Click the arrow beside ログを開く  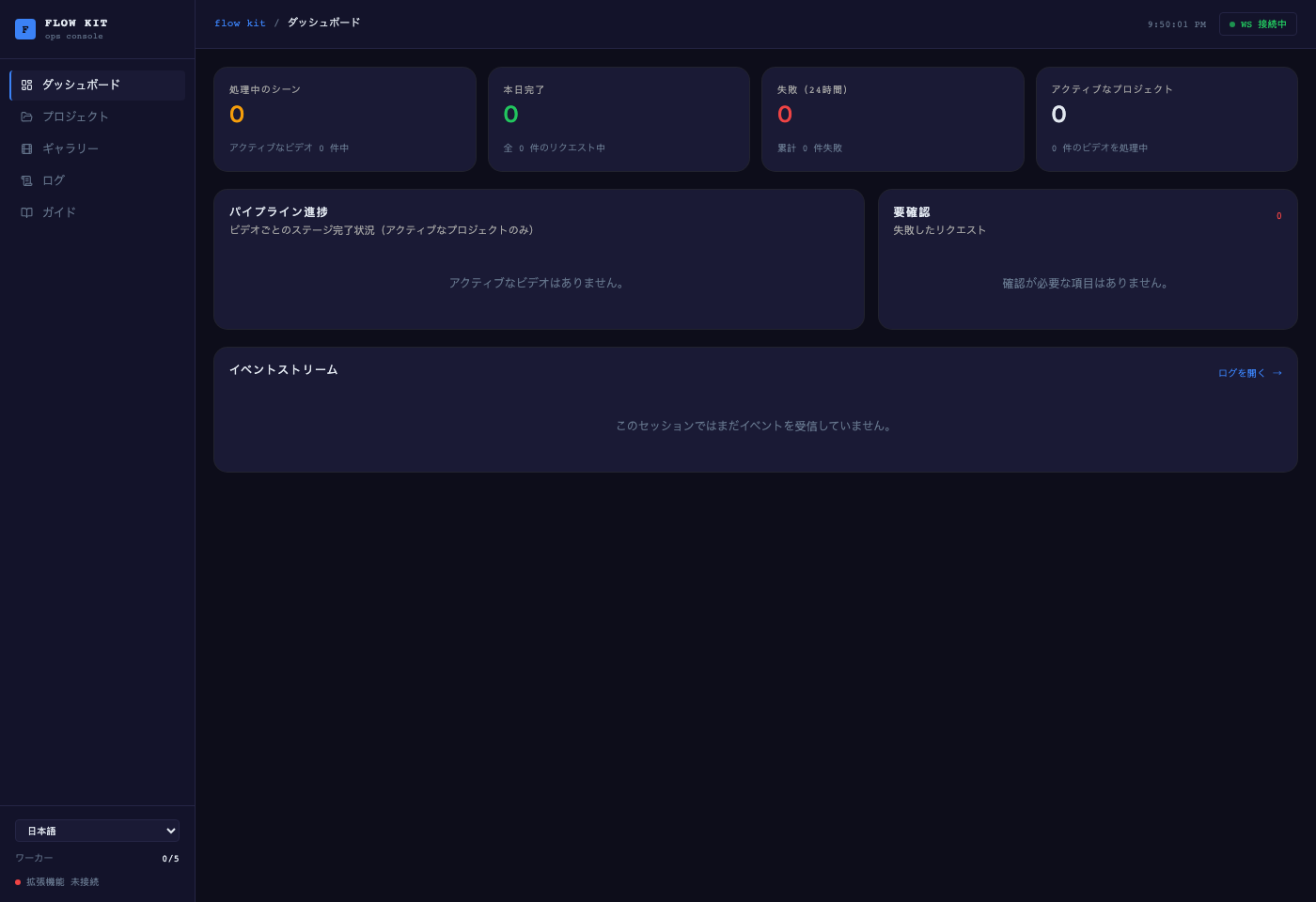click(1277, 373)
